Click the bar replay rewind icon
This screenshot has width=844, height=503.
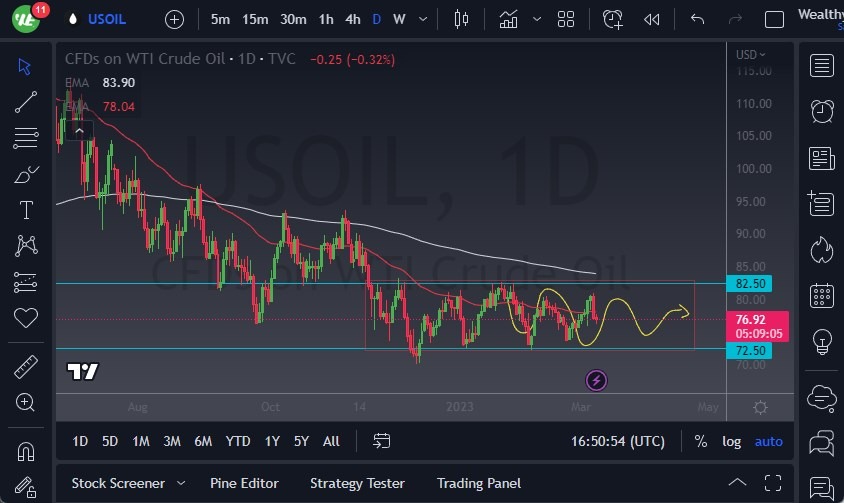(x=652, y=19)
